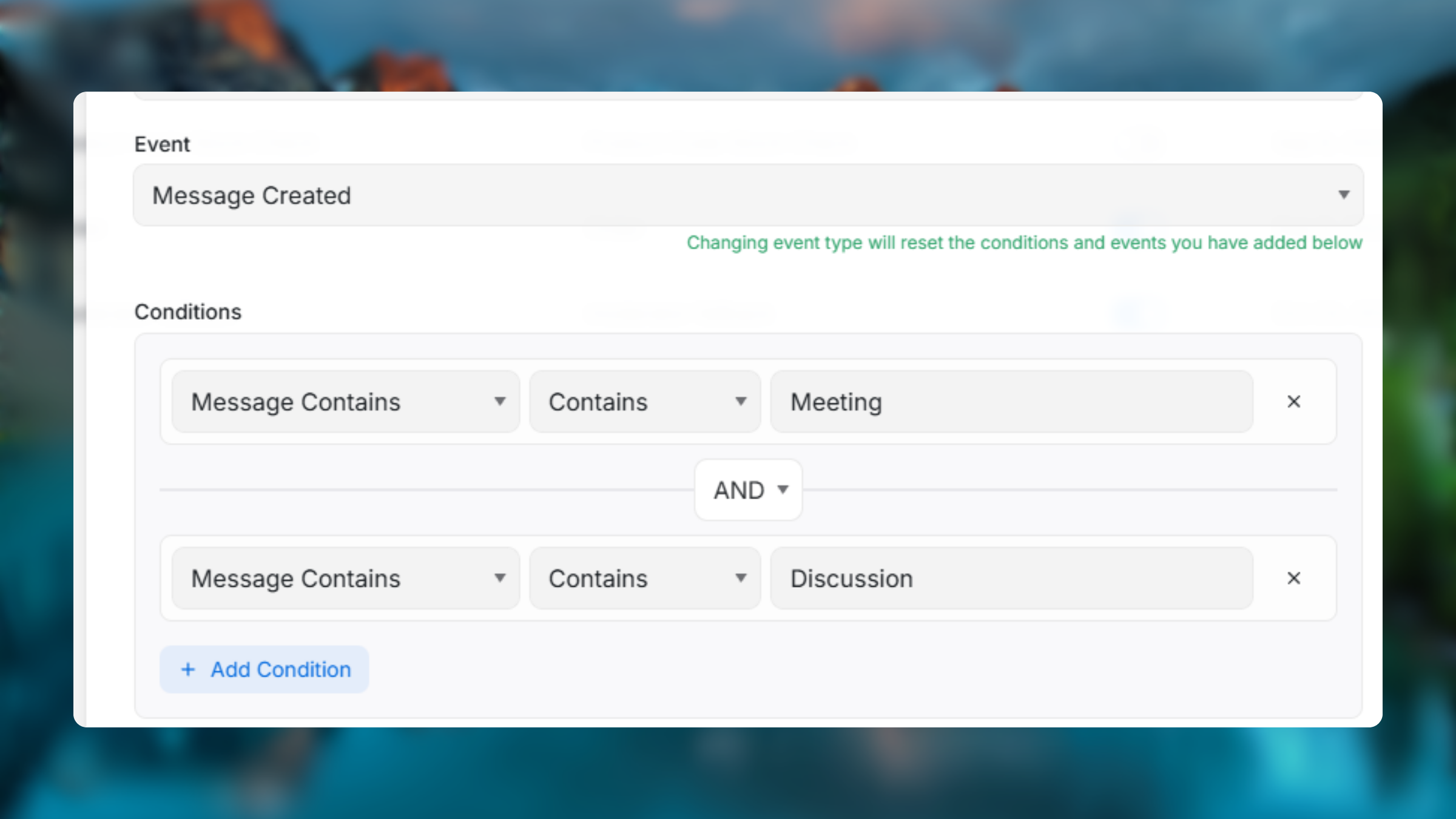Click arrow of Meeting row's Contains operator
The height and width of the screenshot is (819, 1456).
[741, 401]
